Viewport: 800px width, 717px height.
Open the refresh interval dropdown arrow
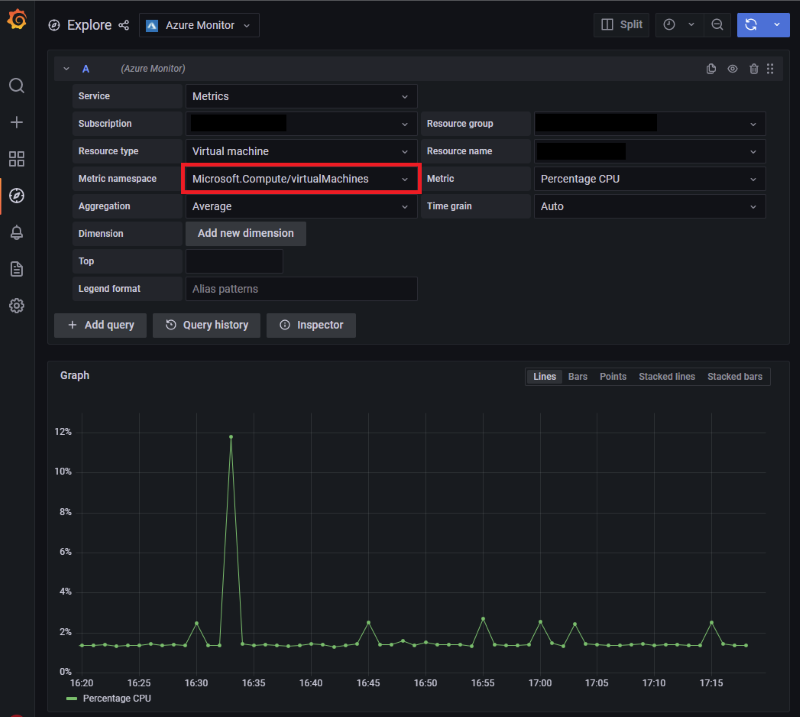(x=777, y=24)
